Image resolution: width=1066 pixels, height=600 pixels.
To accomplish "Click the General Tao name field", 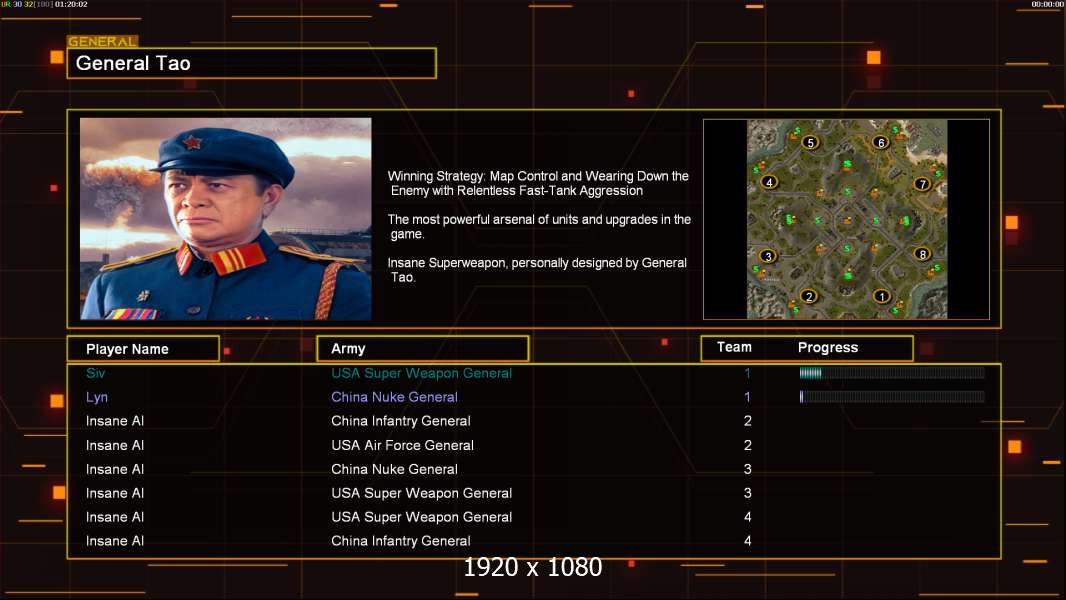I will point(252,63).
